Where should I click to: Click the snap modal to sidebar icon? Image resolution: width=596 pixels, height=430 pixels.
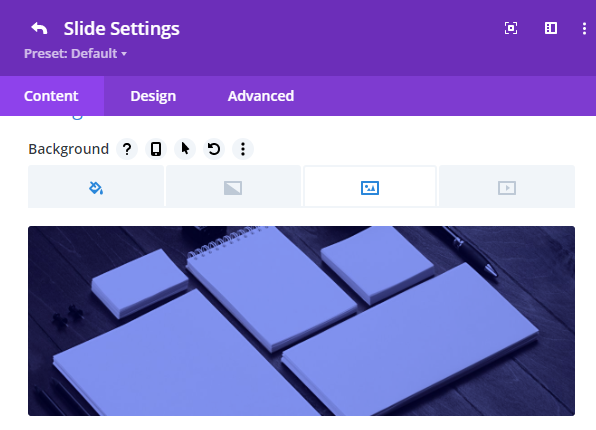[x=551, y=28]
